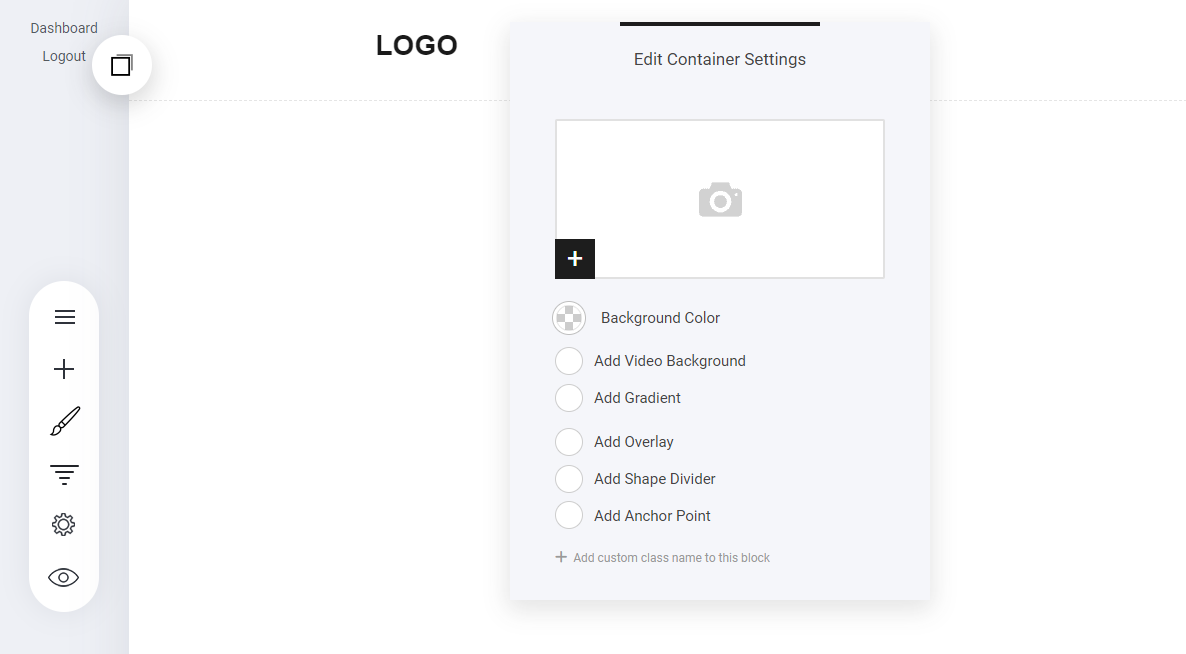Enable the Add Shape Divider option

(569, 479)
